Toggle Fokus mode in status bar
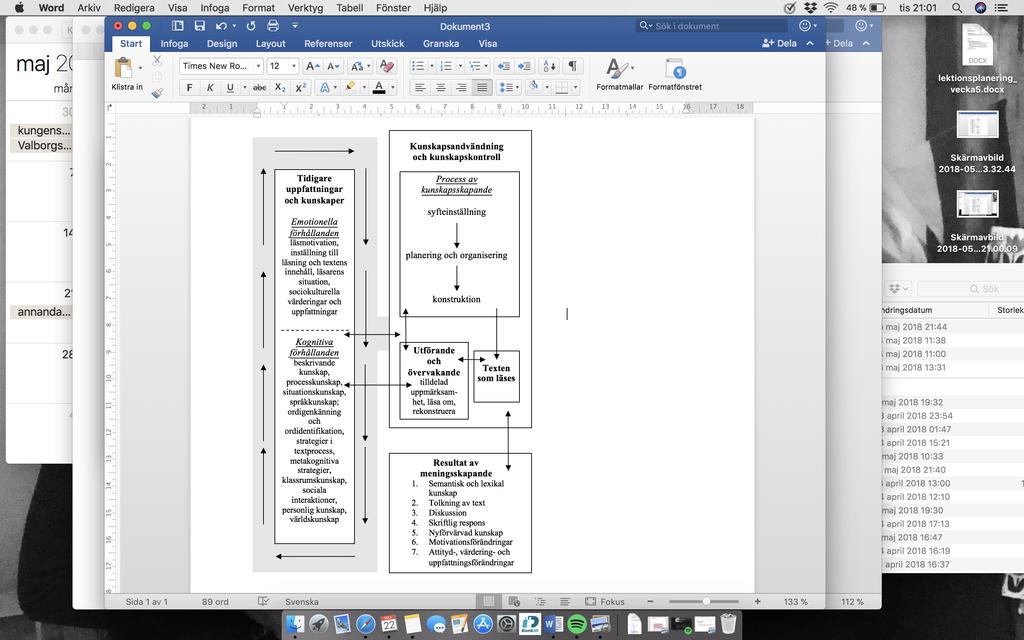Screen dimensions: 1024x640 (605, 601)
